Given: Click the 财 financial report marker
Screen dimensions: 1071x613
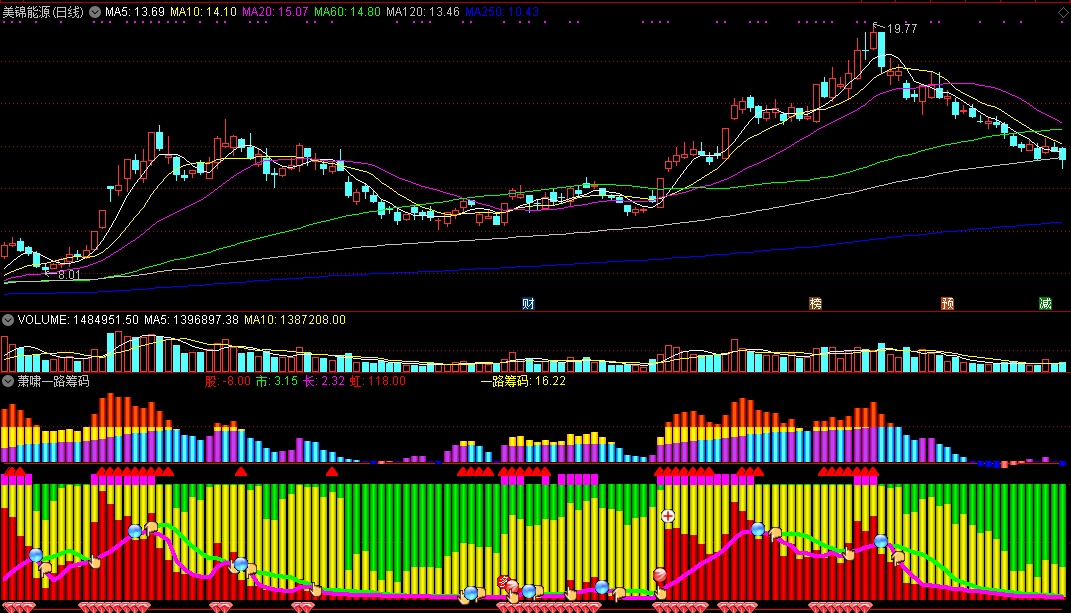Looking at the screenshot, I should (528, 303).
